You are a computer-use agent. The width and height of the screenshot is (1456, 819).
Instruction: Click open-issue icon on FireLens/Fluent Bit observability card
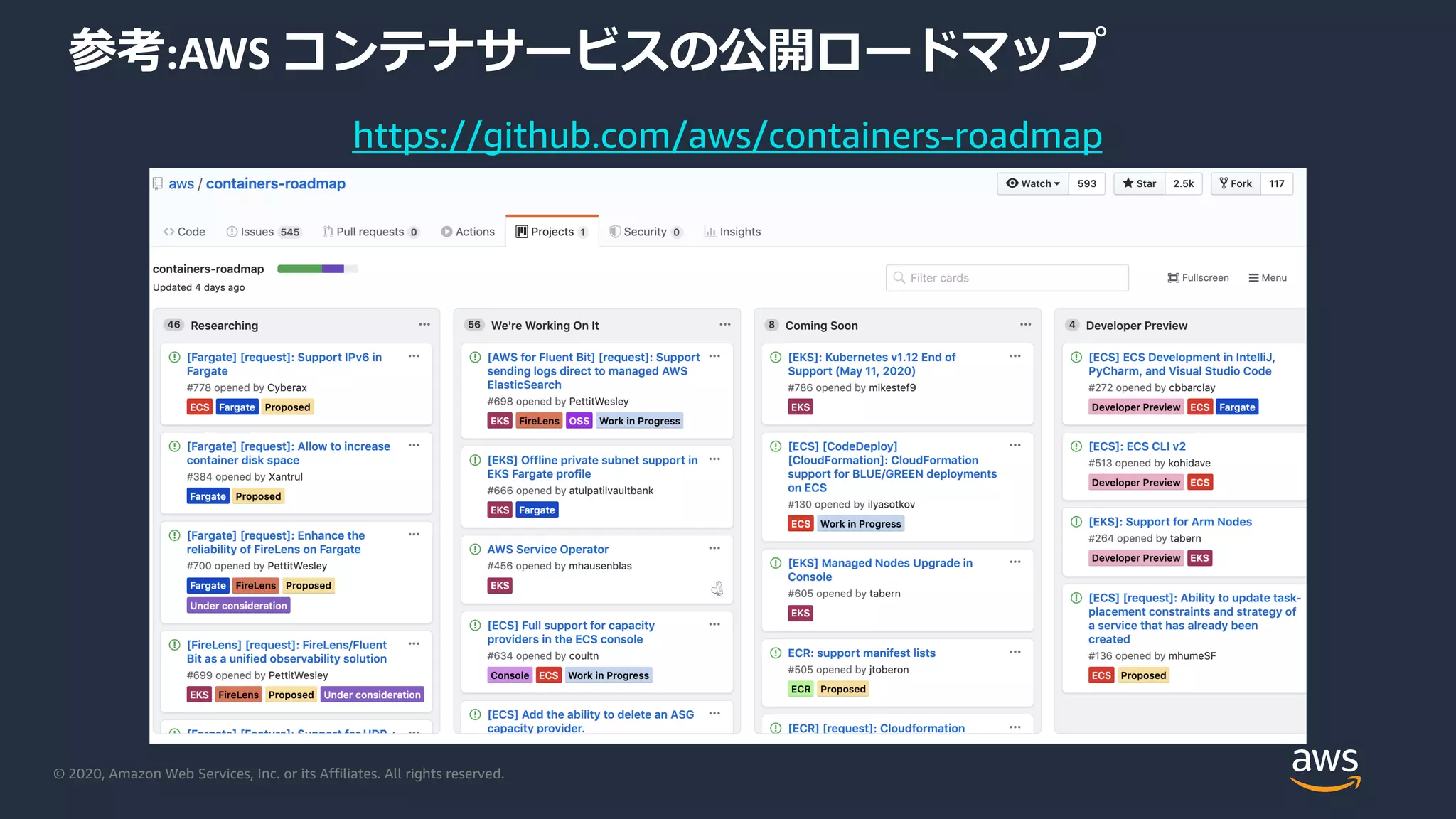point(174,645)
